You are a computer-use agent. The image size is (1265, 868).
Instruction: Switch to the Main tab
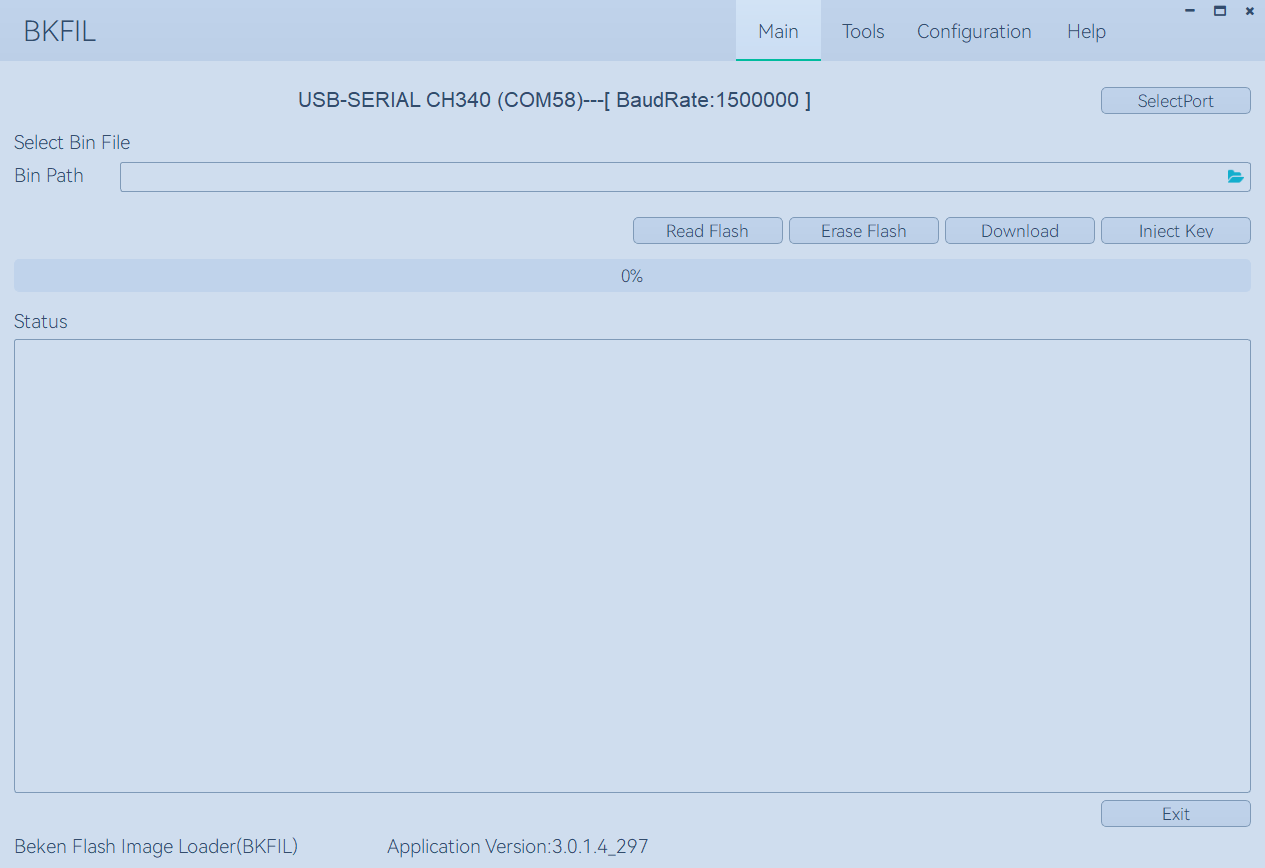click(x=778, y=31)
